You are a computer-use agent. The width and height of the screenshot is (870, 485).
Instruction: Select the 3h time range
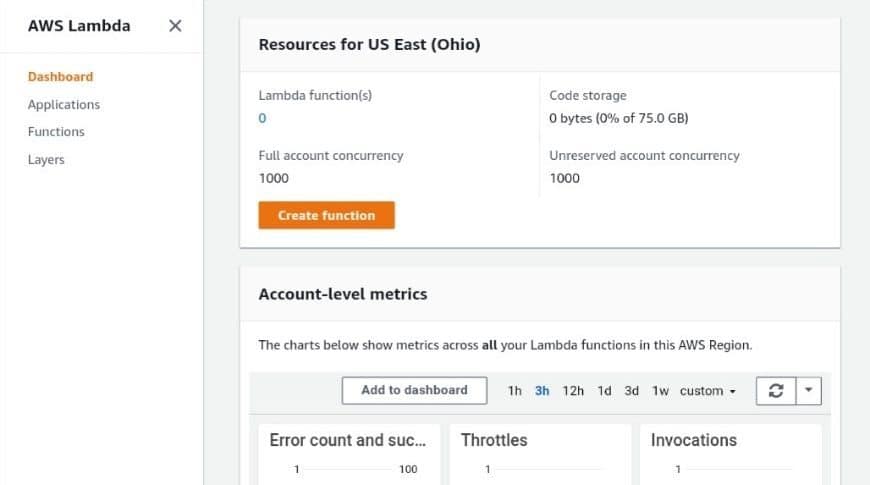click(542, 391)
